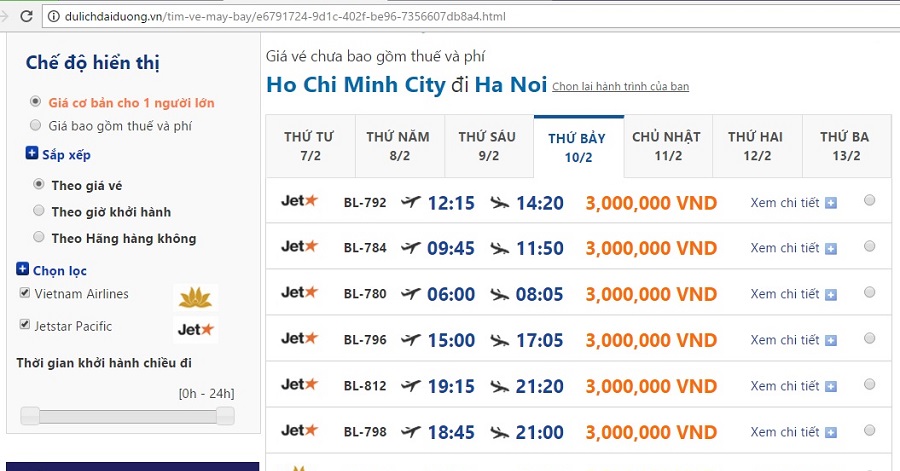This screenshot has width=900, height=471.
Task: Reload the page with browser refresh icon
Action: click(26, 16)
